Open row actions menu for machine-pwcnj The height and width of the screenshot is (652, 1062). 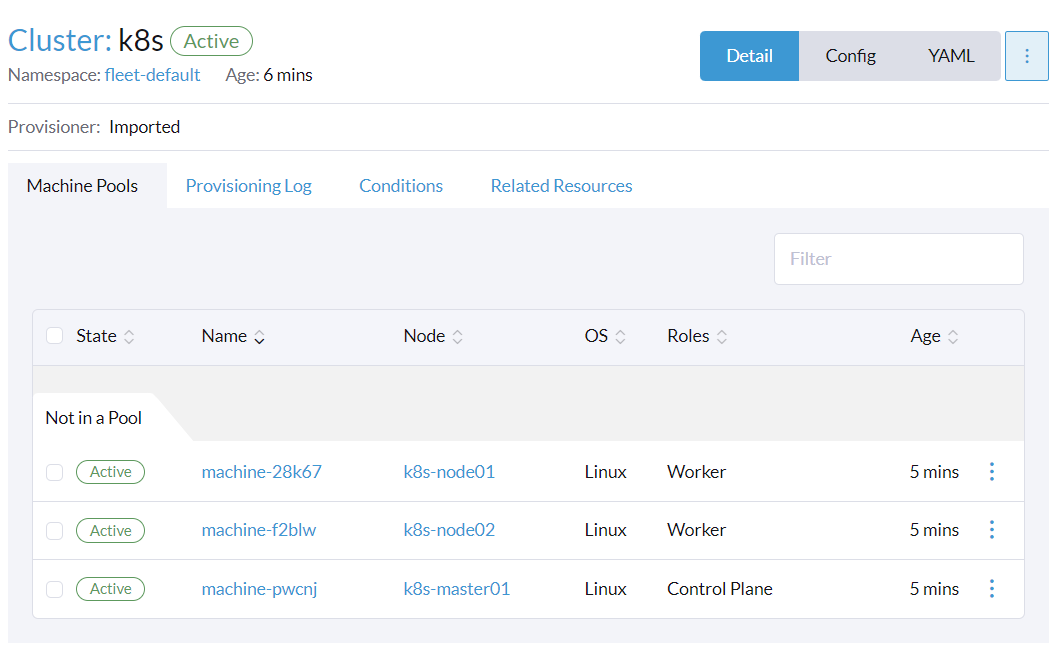(991, 589)
